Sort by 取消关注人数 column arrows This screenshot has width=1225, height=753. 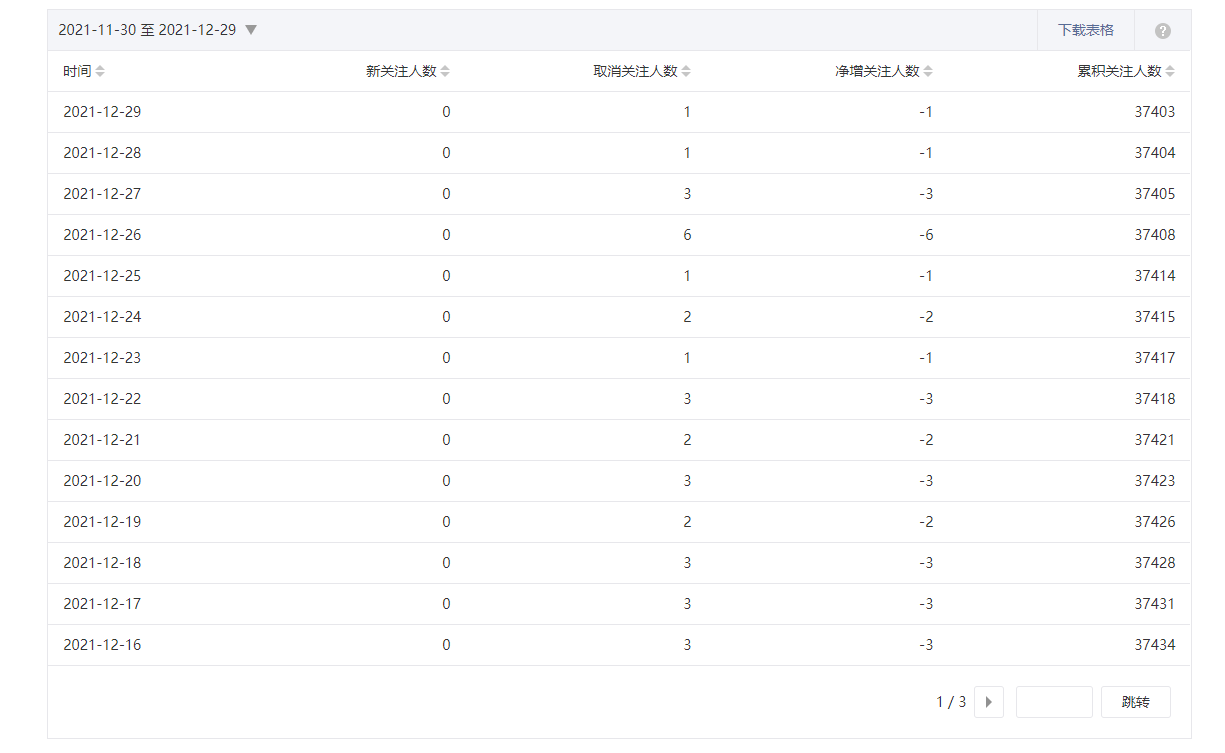coord(686,71)
